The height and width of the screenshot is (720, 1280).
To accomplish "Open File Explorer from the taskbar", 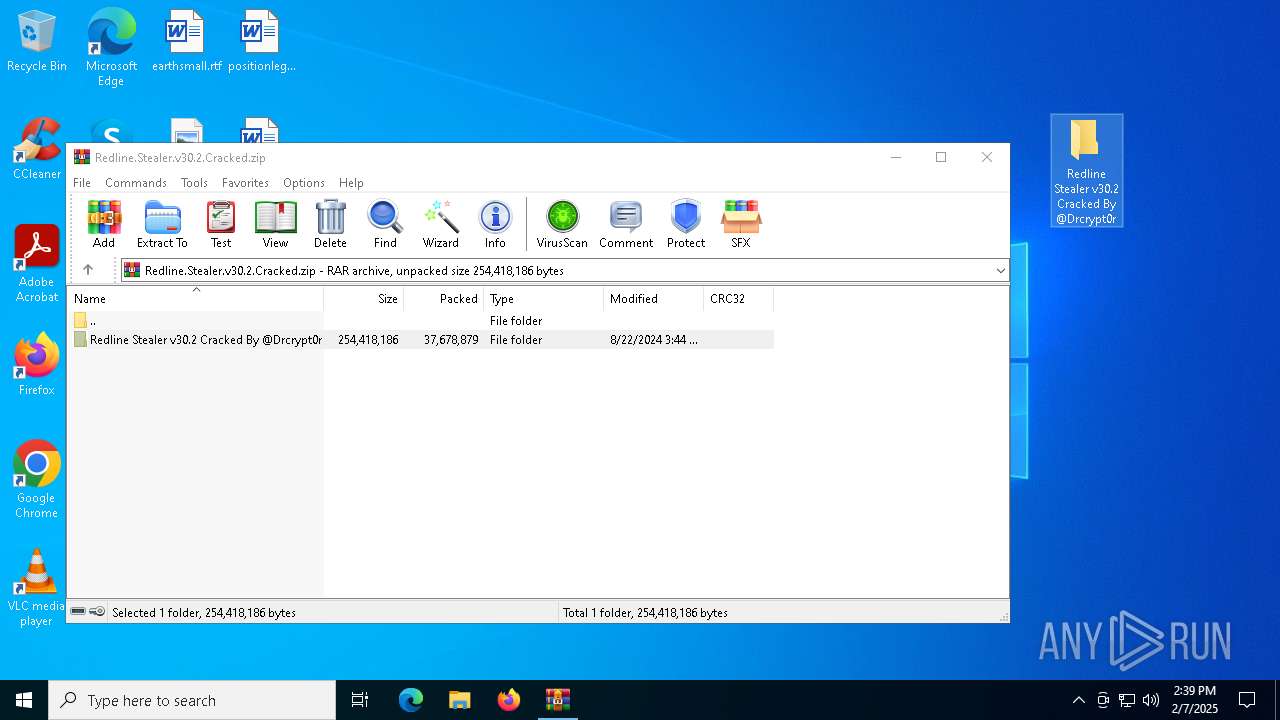I will [x=459, y=700].
